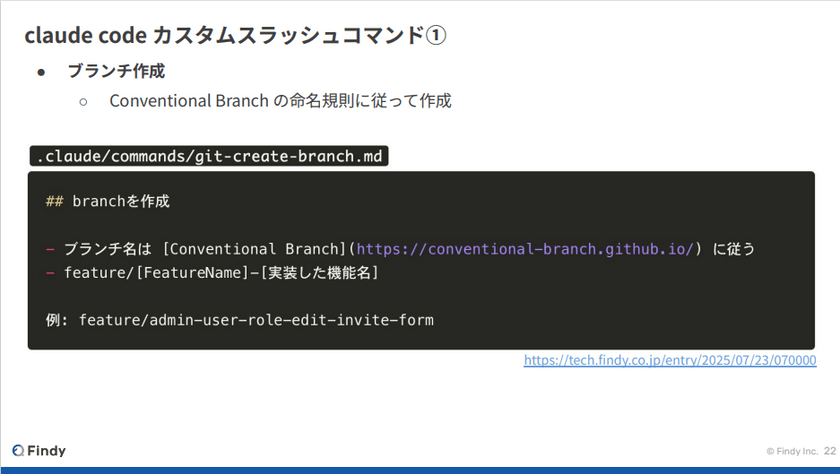Click the "© Findy Inc." copyright text
The image size is (840, 474).
point(791,452)
